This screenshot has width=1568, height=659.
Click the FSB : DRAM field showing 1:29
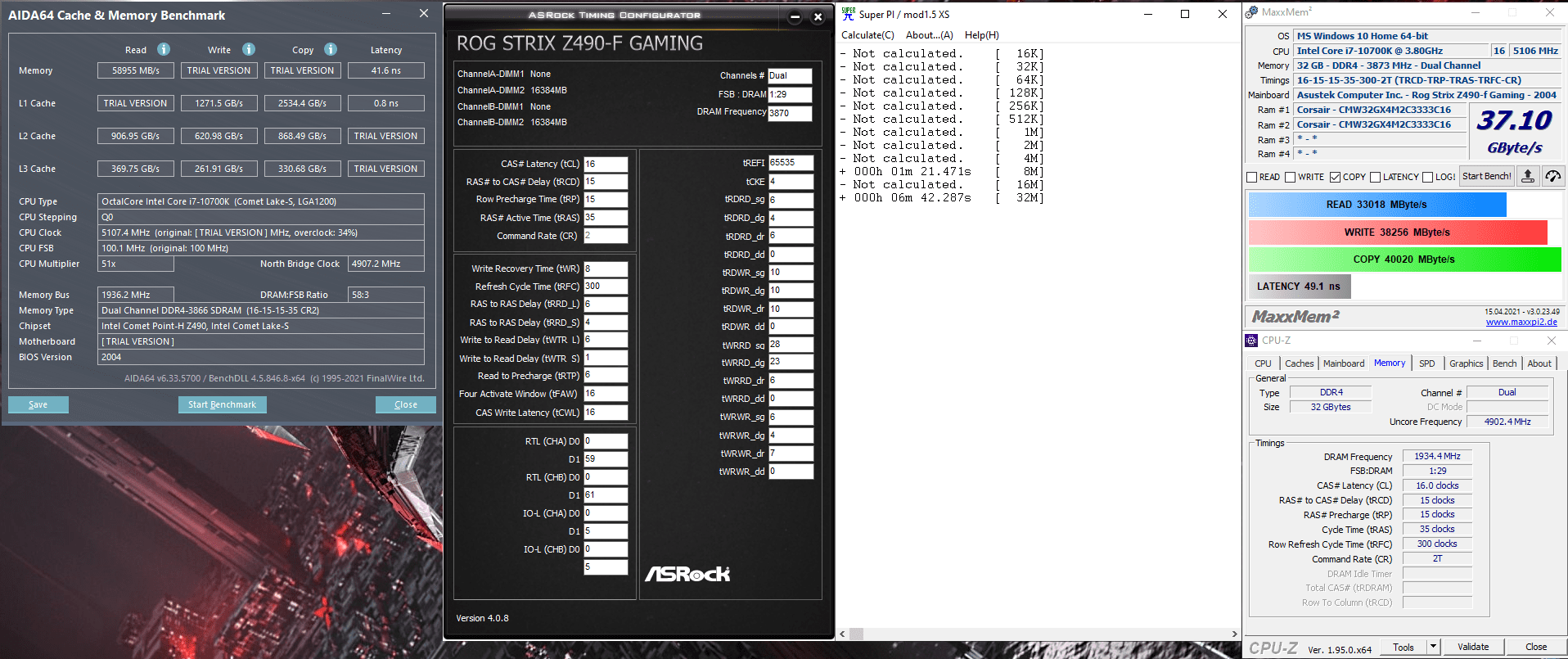pos(790,94)
